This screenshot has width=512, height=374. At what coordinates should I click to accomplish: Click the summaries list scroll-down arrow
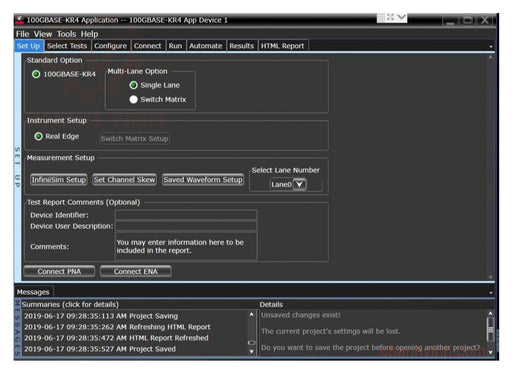[252, 351]
